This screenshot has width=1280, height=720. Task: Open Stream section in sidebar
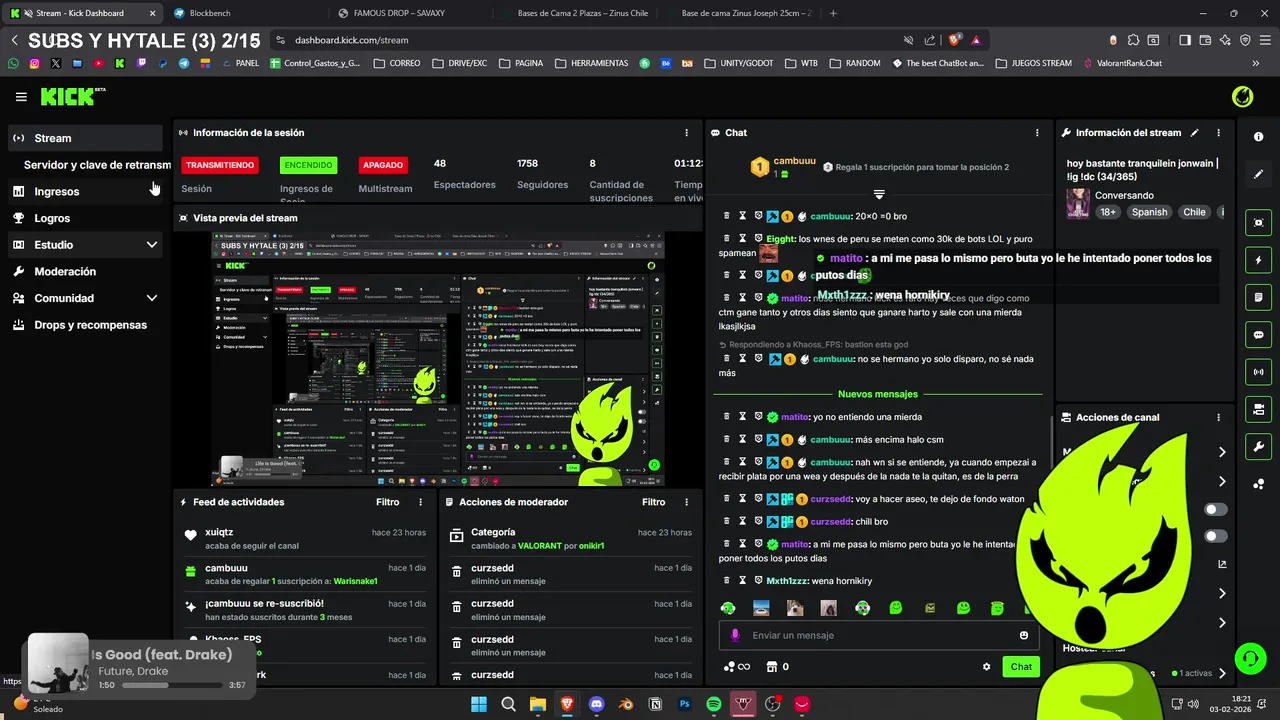85,138
